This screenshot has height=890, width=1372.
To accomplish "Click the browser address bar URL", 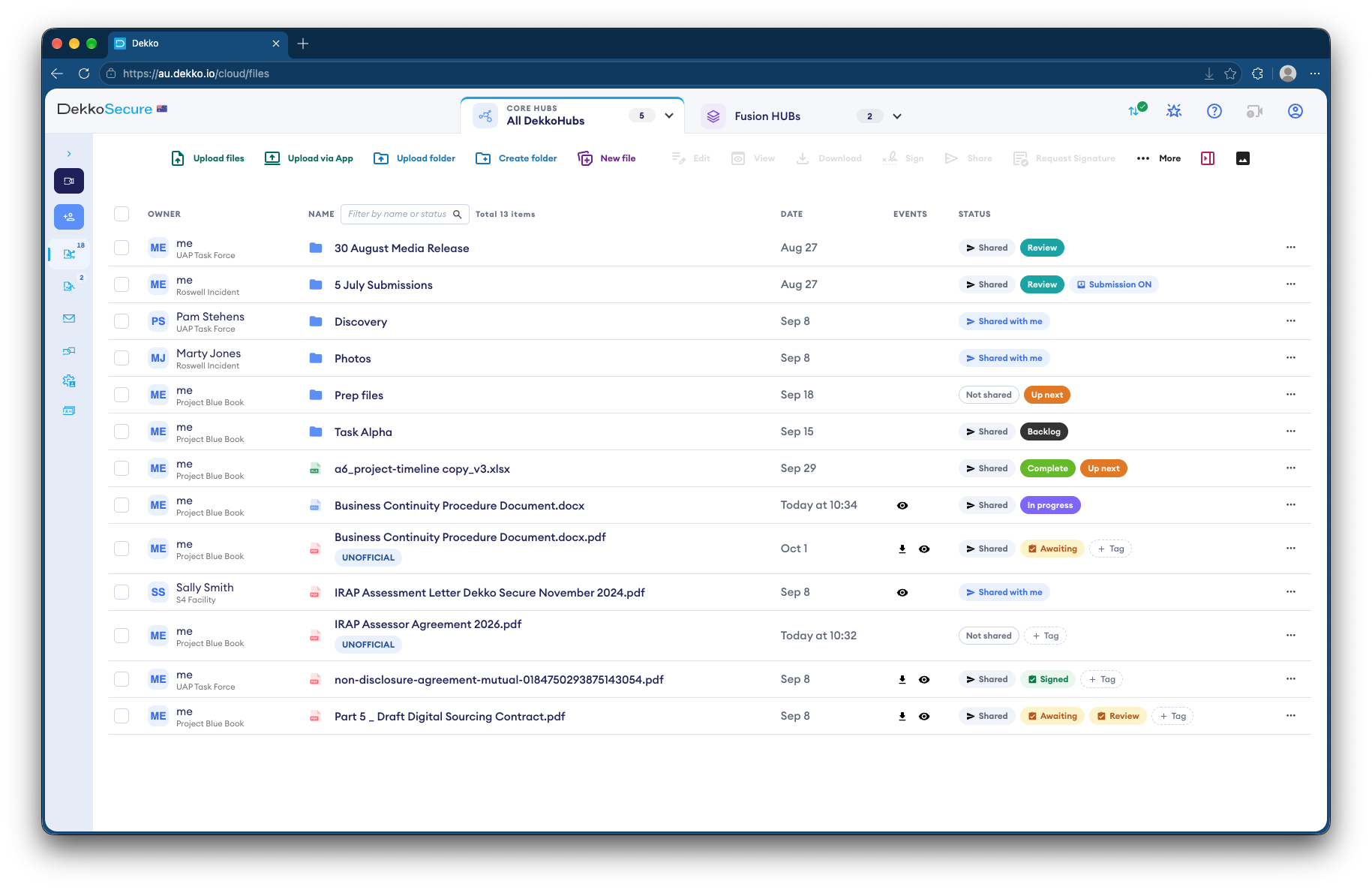I will [196, 74].
